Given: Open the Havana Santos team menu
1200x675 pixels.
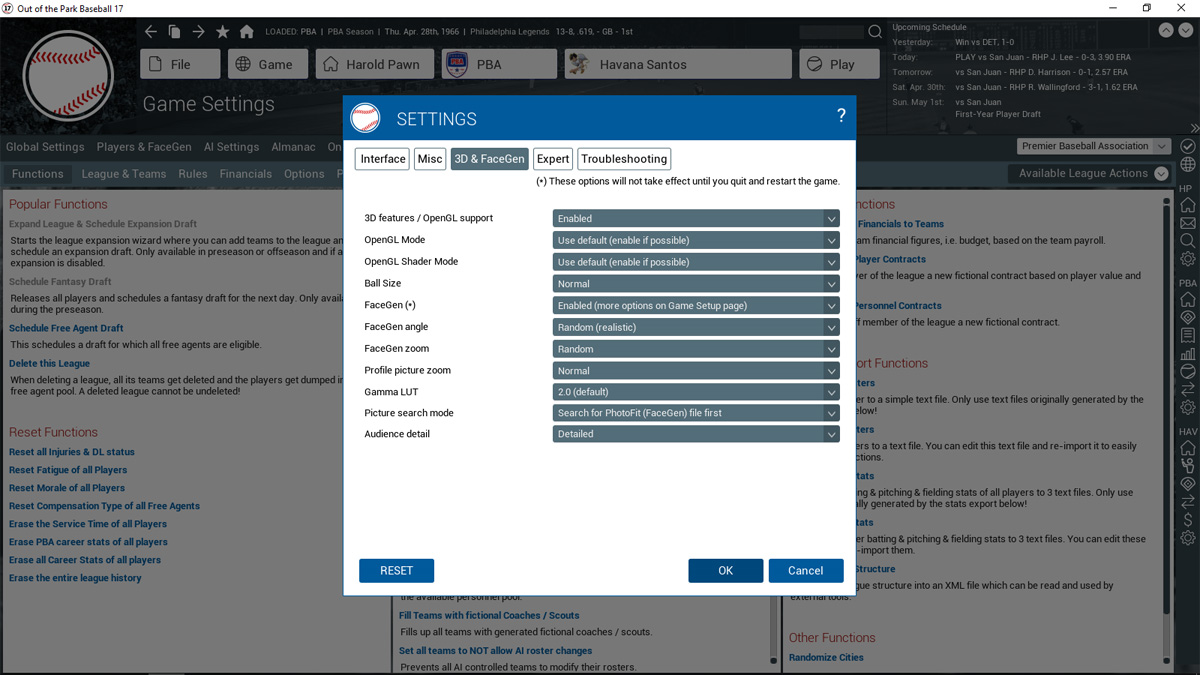Looking at the screenshot, I should (677, 64).
